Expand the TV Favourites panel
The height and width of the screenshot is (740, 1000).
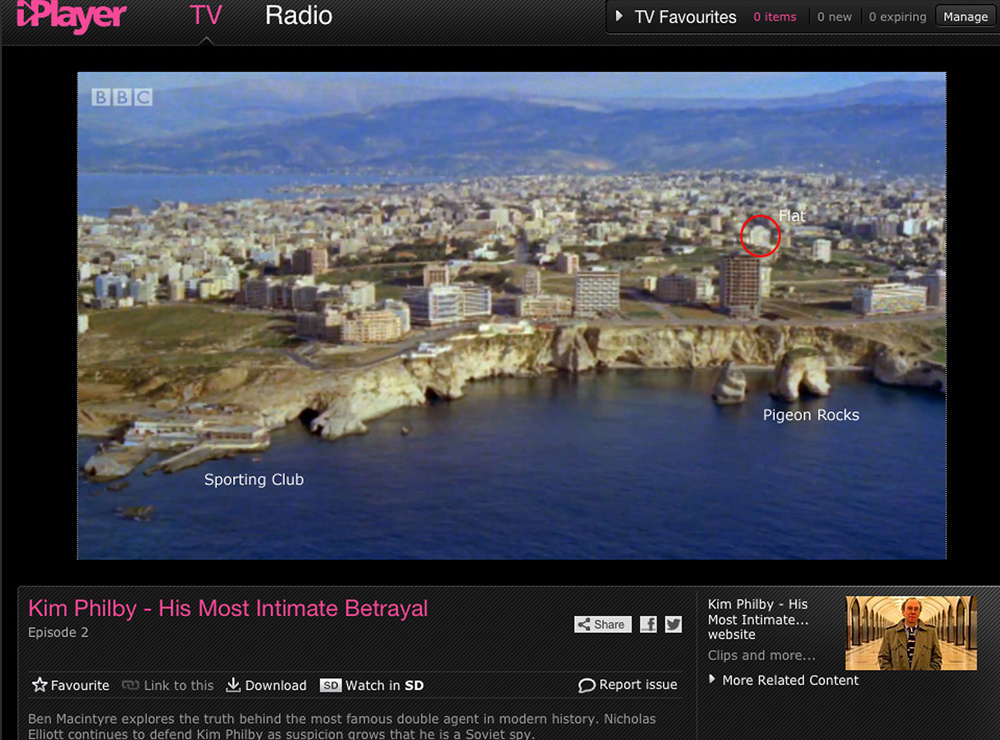pos(675,17)
